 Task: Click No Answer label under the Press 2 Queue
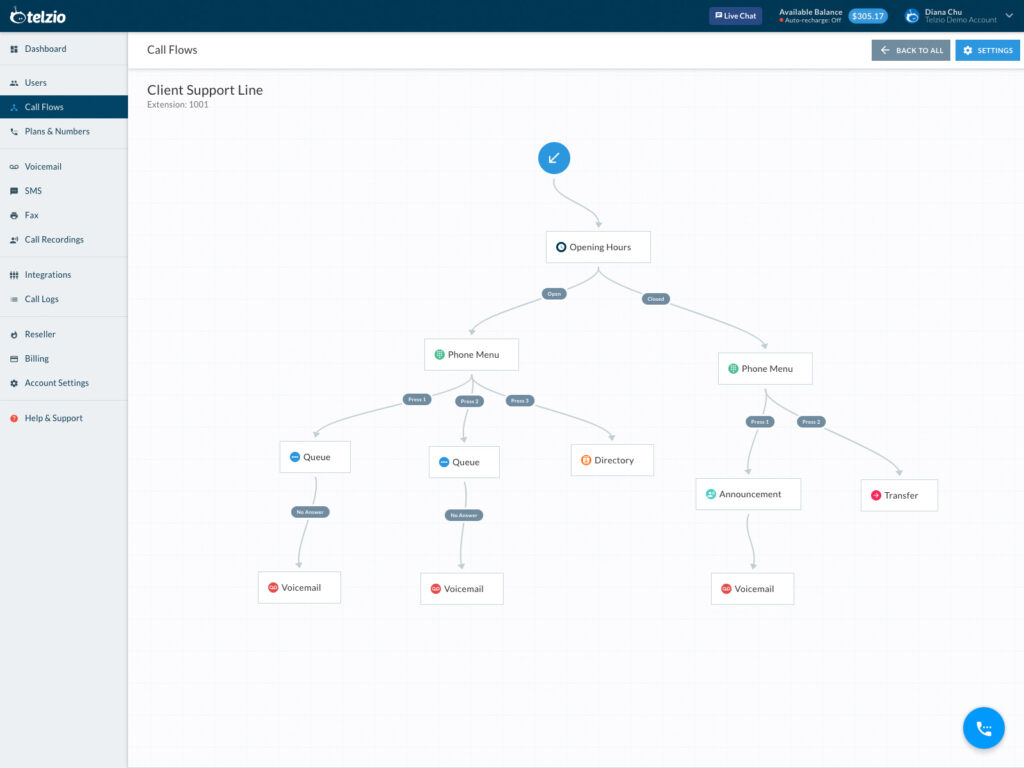coord(464,515)
